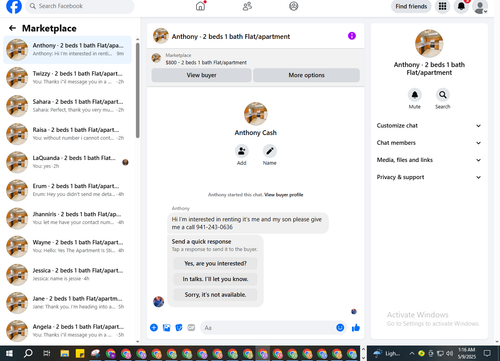
Task: Open weather widget in taskbar
Action: pyautogui.click(x=387, y=353)
